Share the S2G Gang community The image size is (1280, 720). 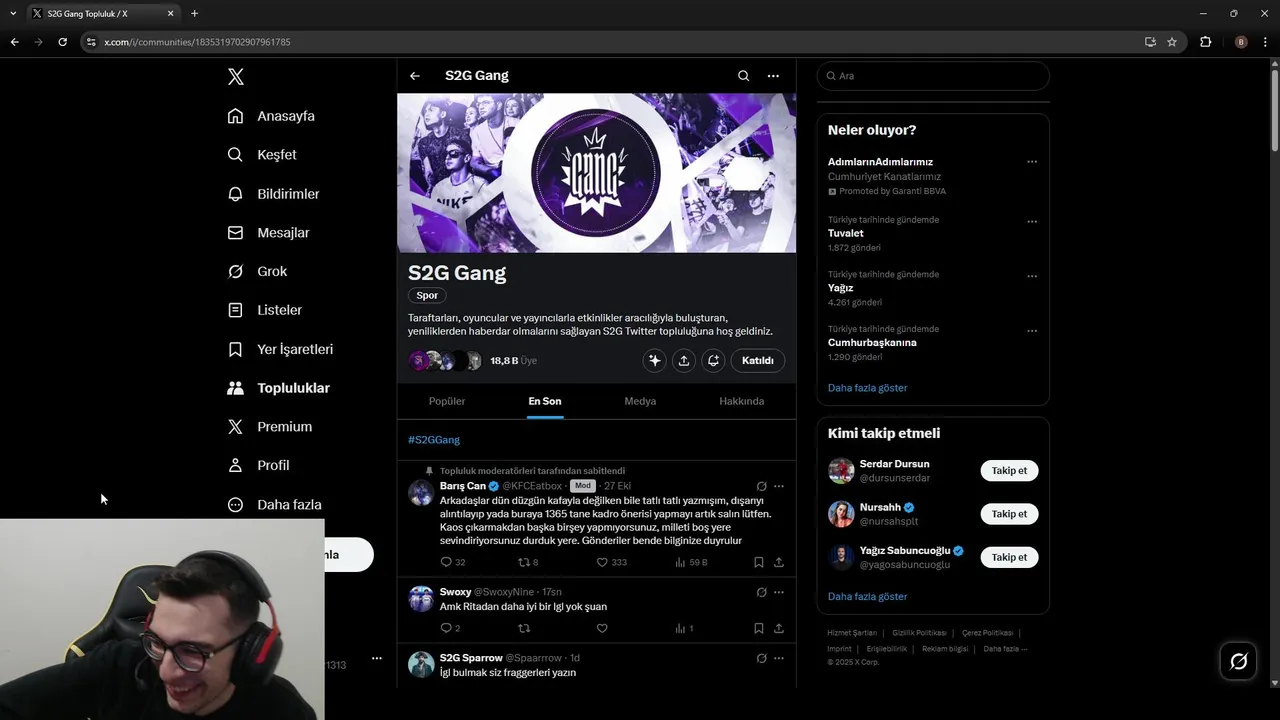click(x=684, y=361)
